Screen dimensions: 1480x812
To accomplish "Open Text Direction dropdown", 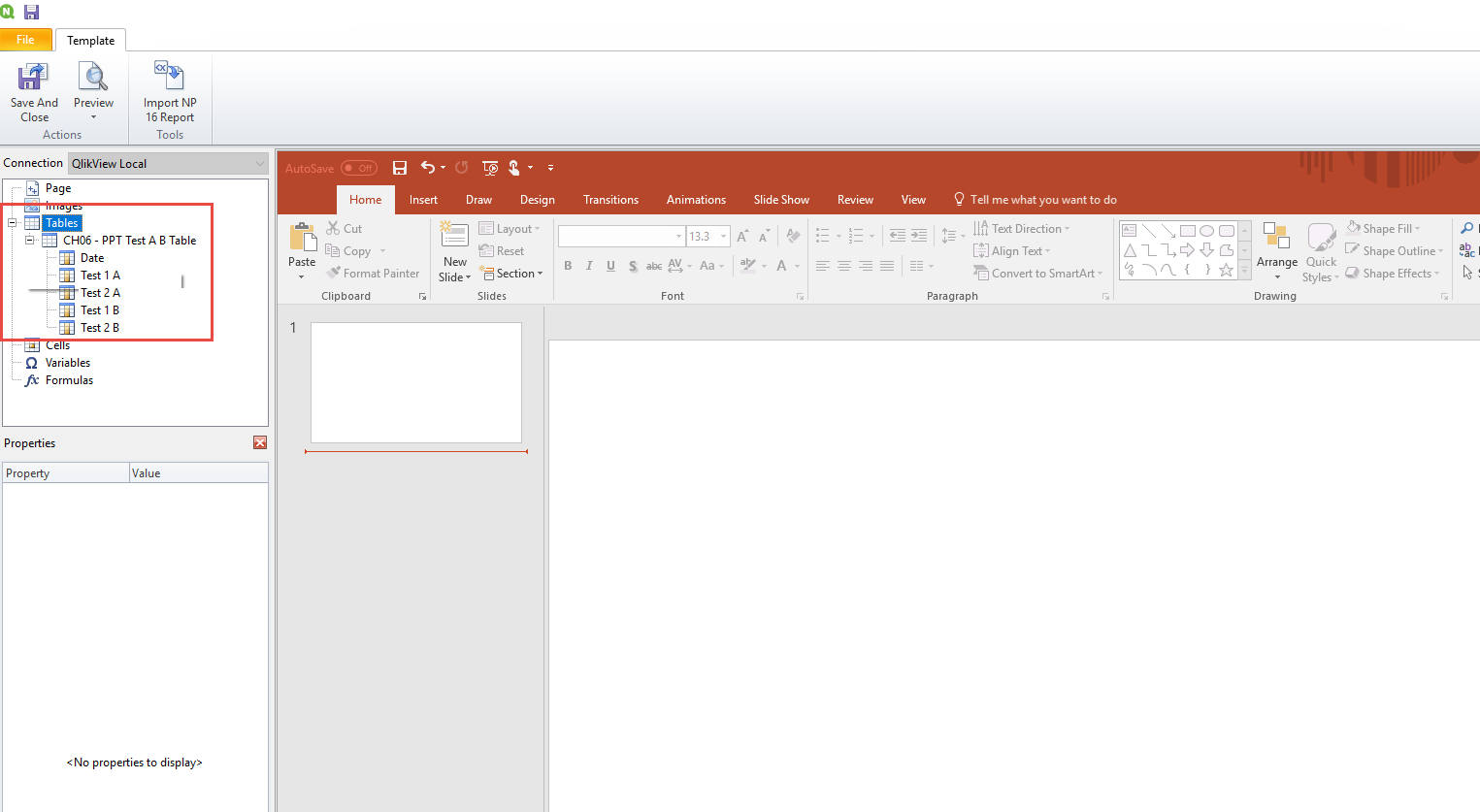I will tap(1022, 229).
